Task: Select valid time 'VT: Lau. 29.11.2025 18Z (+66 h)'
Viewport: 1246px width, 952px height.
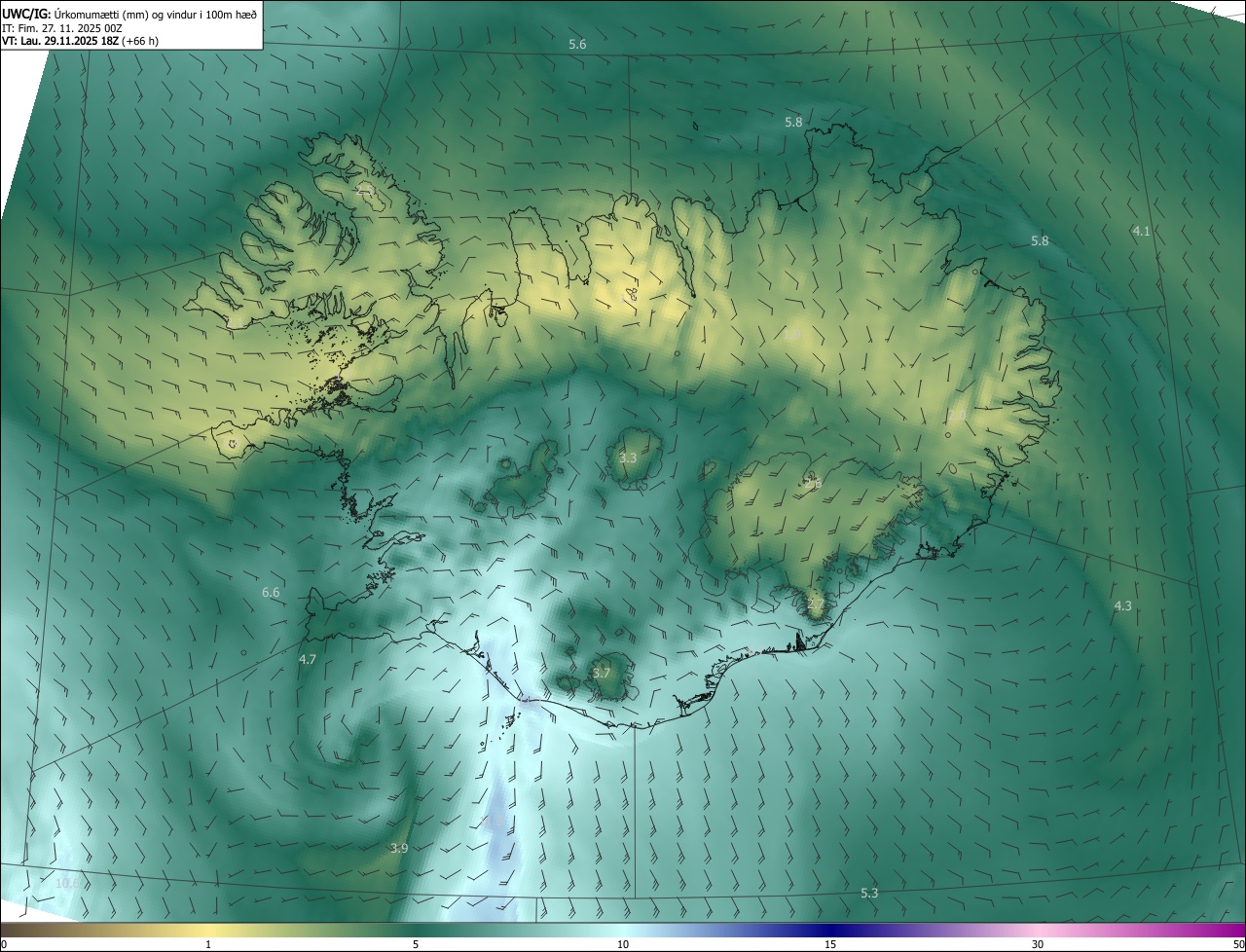Action: pyautogui.click(x=80, y=41)
